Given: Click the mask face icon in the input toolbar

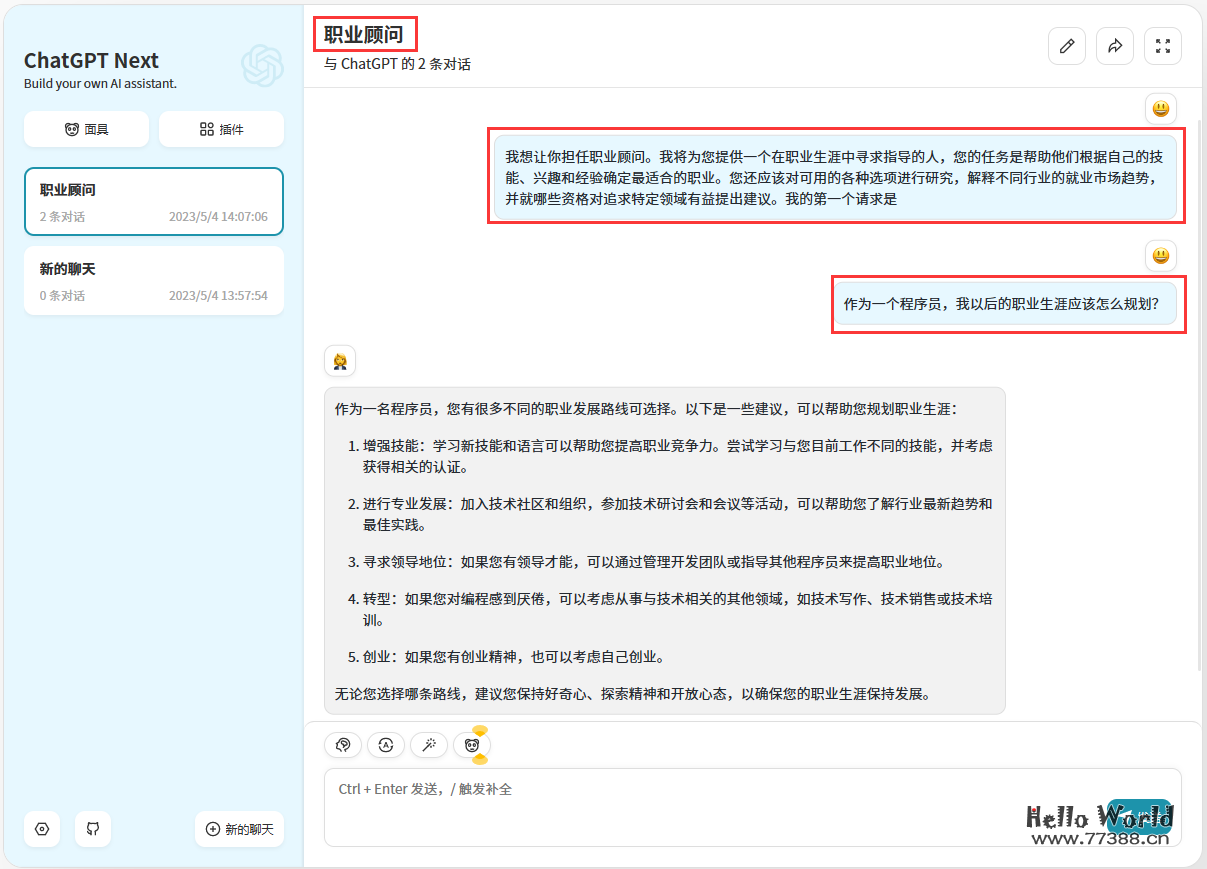Looking at the screenshot, I should (471, 745).
